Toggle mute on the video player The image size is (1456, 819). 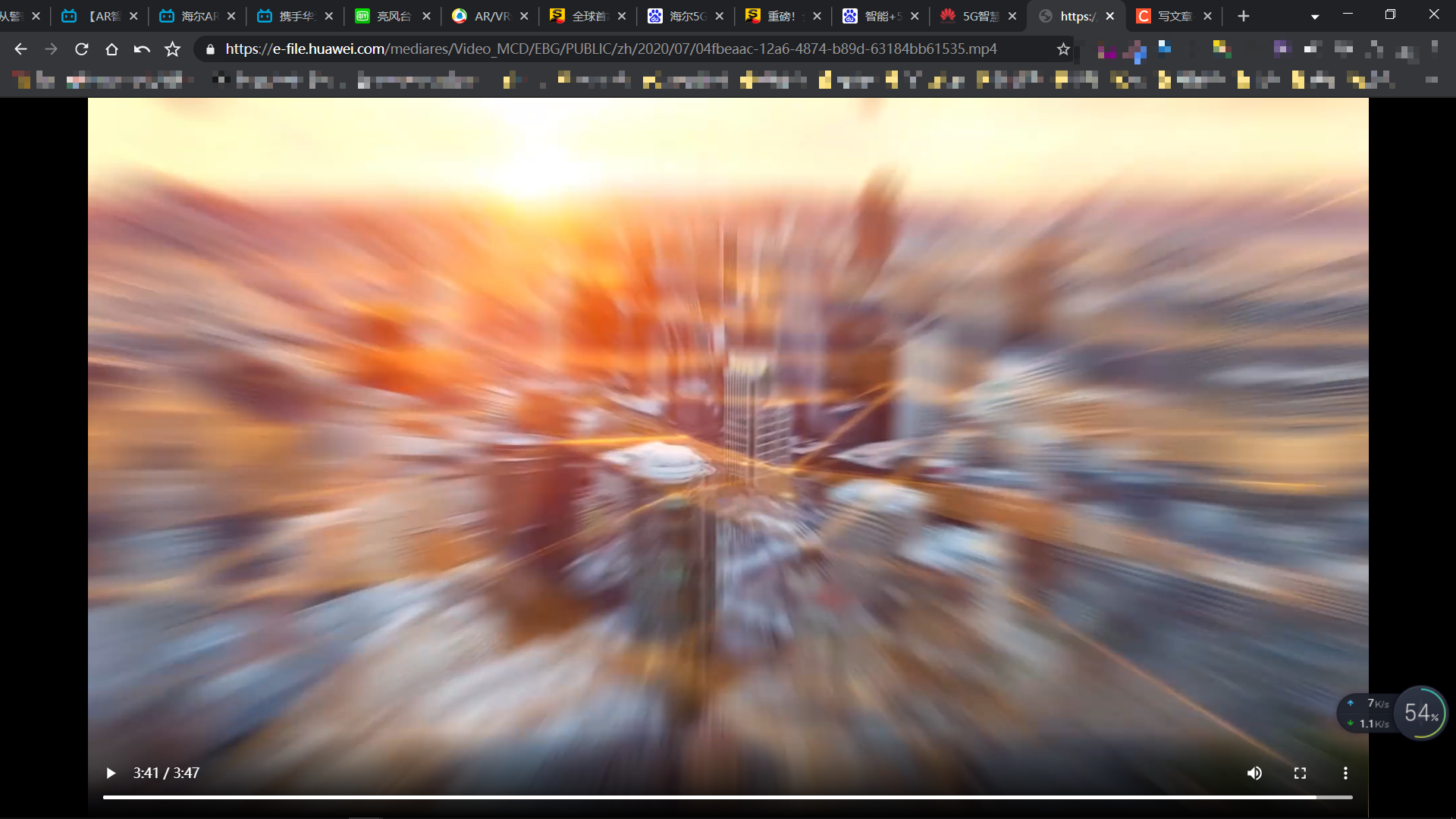(1255, 773)
